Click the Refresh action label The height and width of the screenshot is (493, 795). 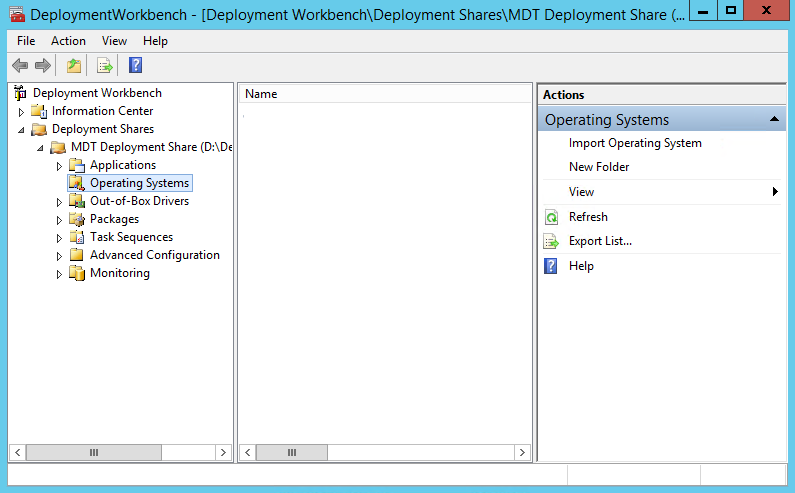point(588,217)
